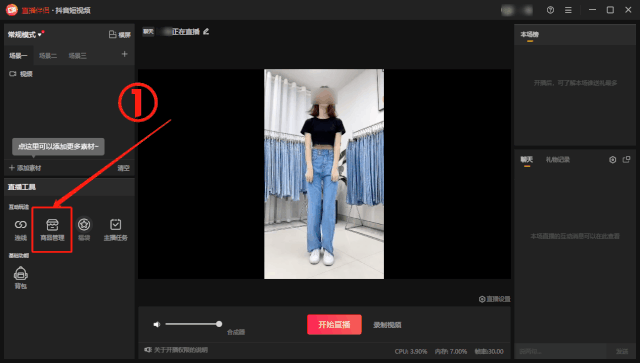Open the 商品管理 product management tool

[x=52, y=229]
